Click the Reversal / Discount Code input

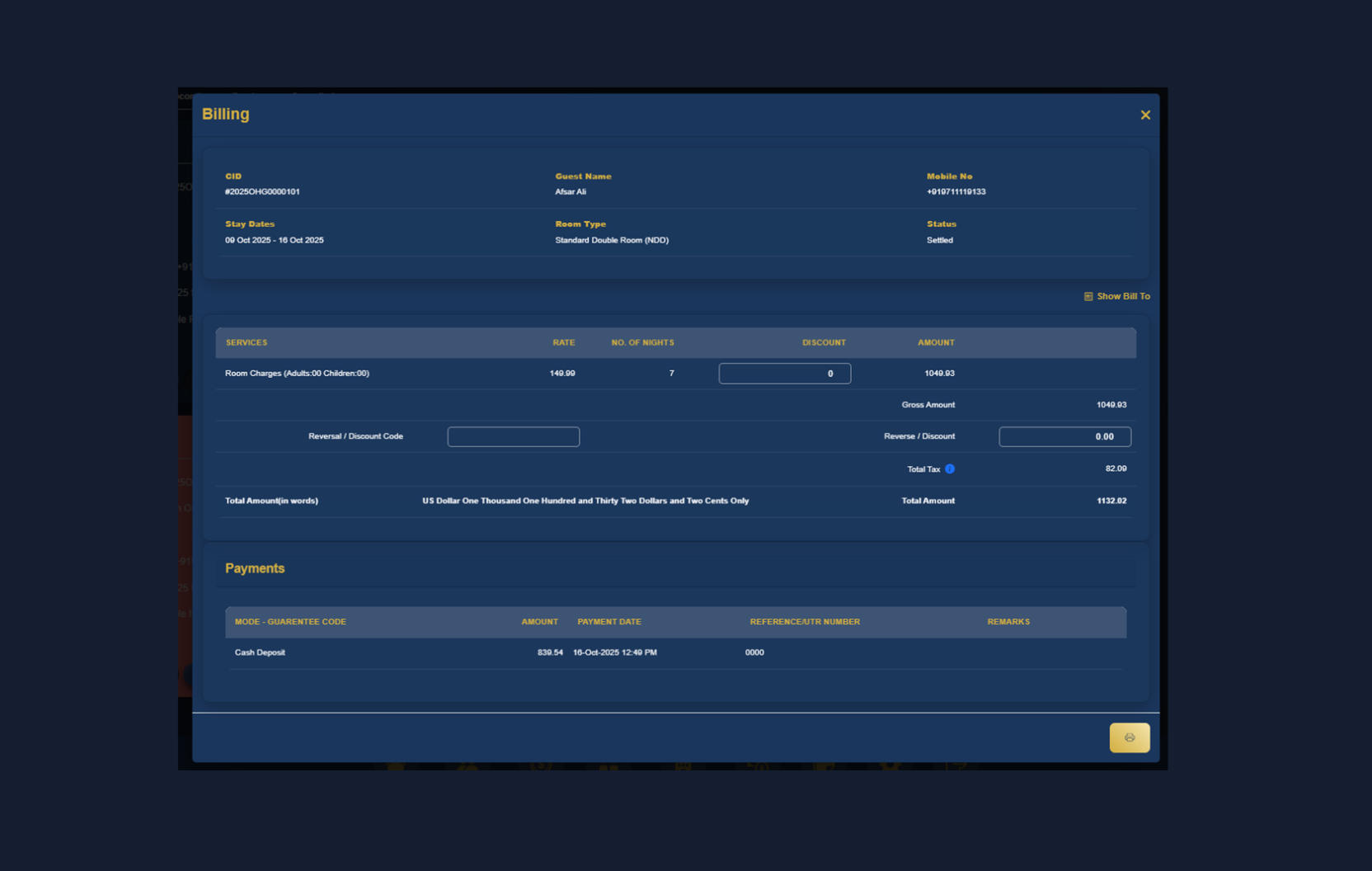(513, 436)
